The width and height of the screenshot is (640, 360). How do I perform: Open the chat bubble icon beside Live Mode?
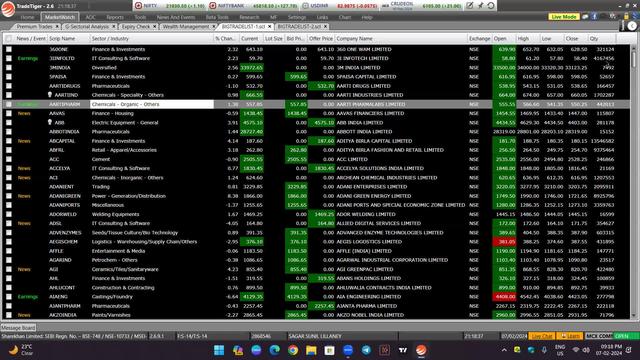click(585, 16)
